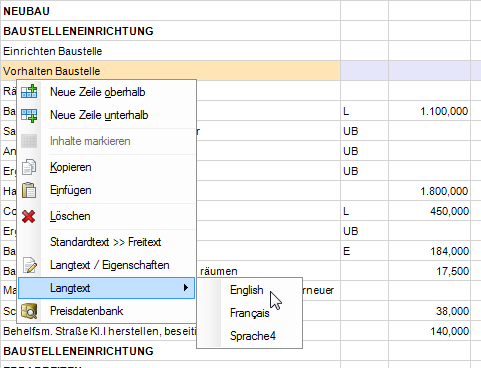This screenshot has width=481, height=368.
Task: Click the 'Neue Zeile unterhalb' table icon
Action: [29, 115]
